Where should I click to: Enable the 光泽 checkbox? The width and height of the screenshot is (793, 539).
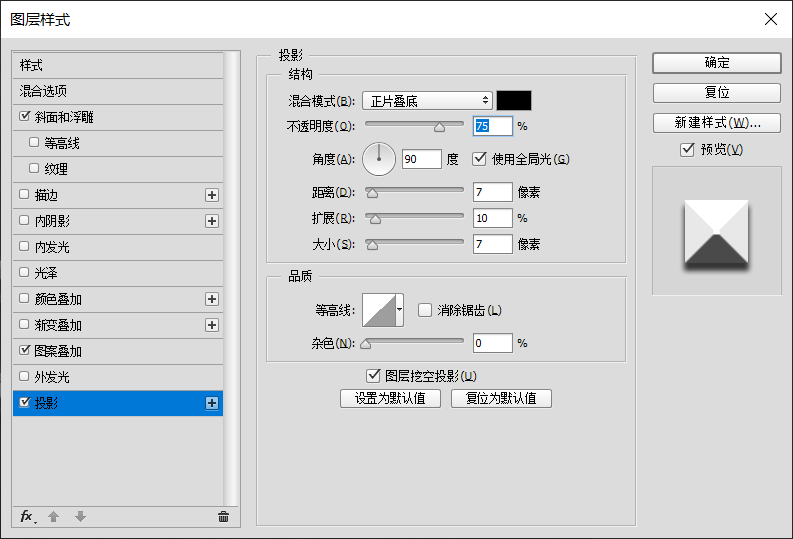coord(24,272)
